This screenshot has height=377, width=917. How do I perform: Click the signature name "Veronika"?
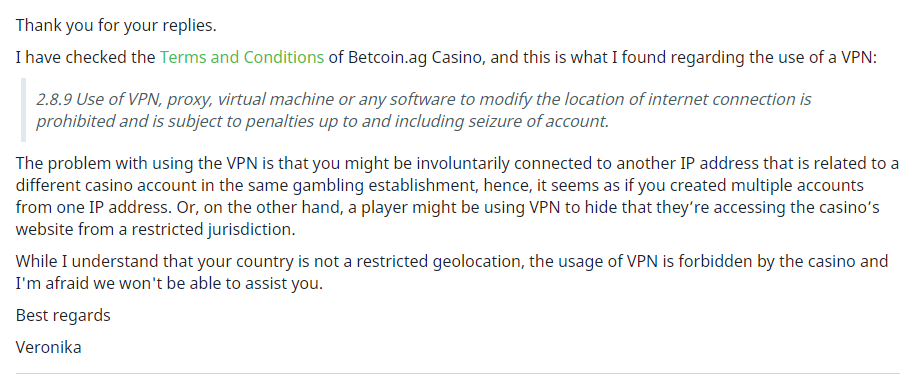pyautogui.click(x=49, y=347)
